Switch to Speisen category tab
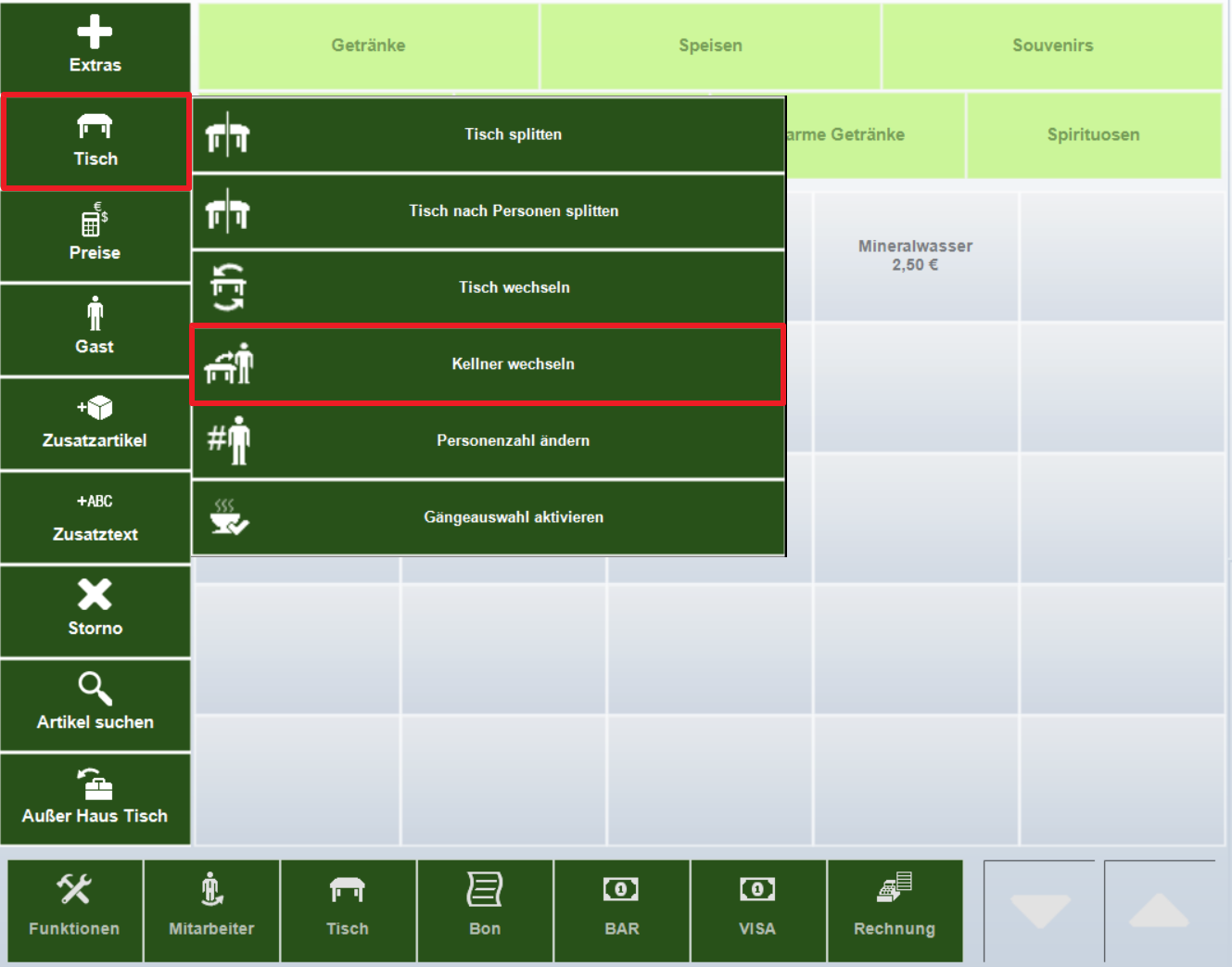Viewport: 1232px width, 967px height. (711, 45)
